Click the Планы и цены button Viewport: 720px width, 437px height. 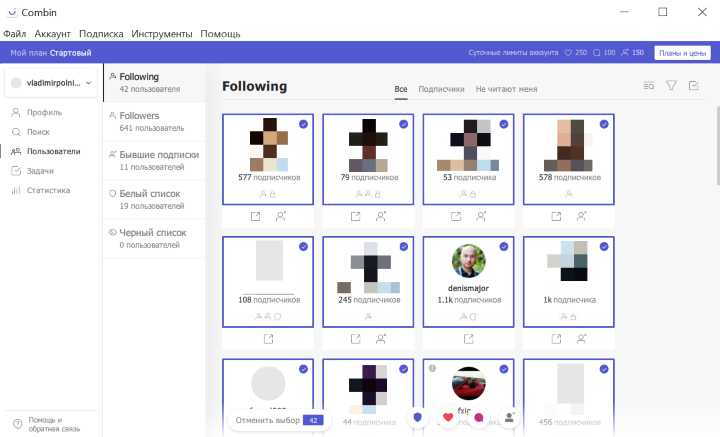tap(682, 53)
